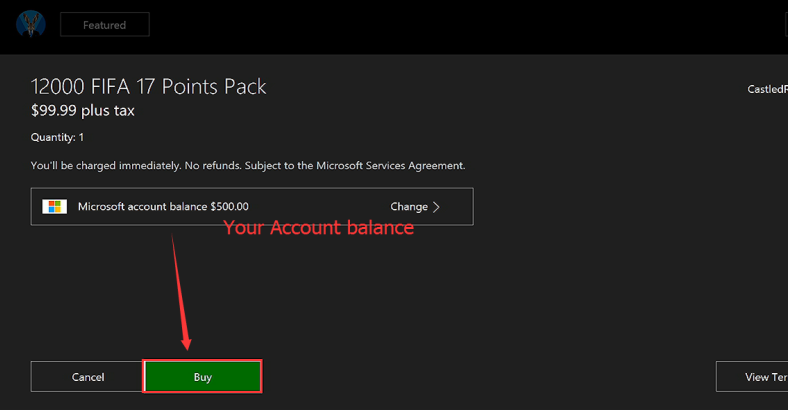Select the 12000 FIFA 17 Points Pack title

click(148, 86)
